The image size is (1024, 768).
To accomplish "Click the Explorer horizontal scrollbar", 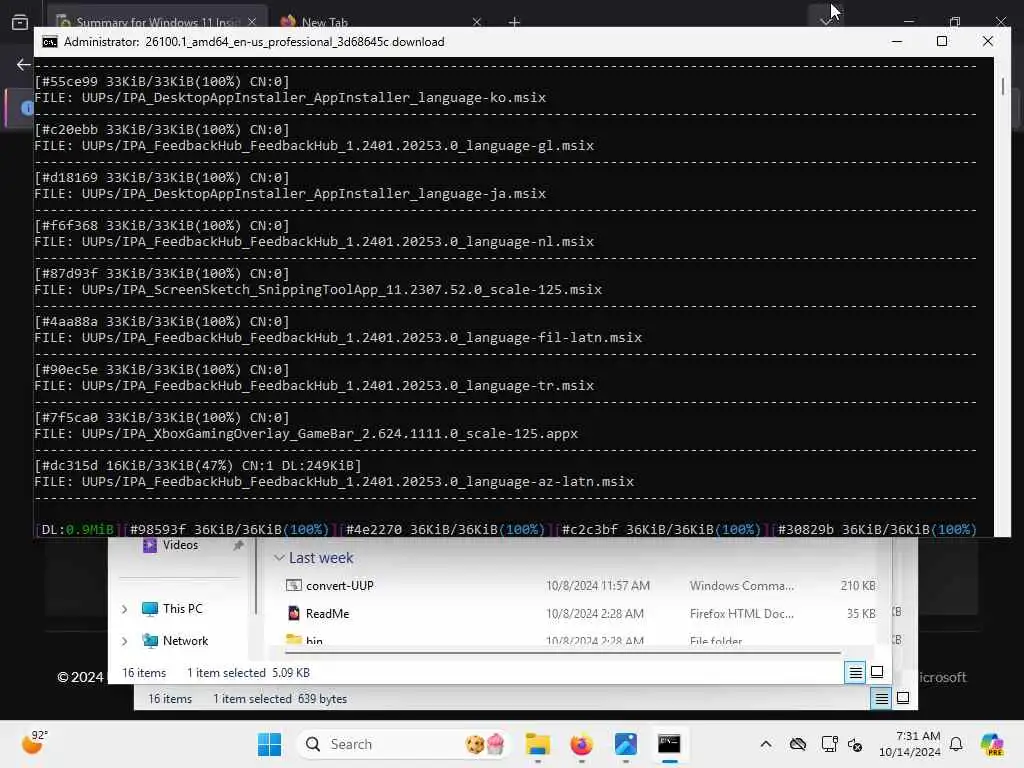I will click(x=562, y=652).
